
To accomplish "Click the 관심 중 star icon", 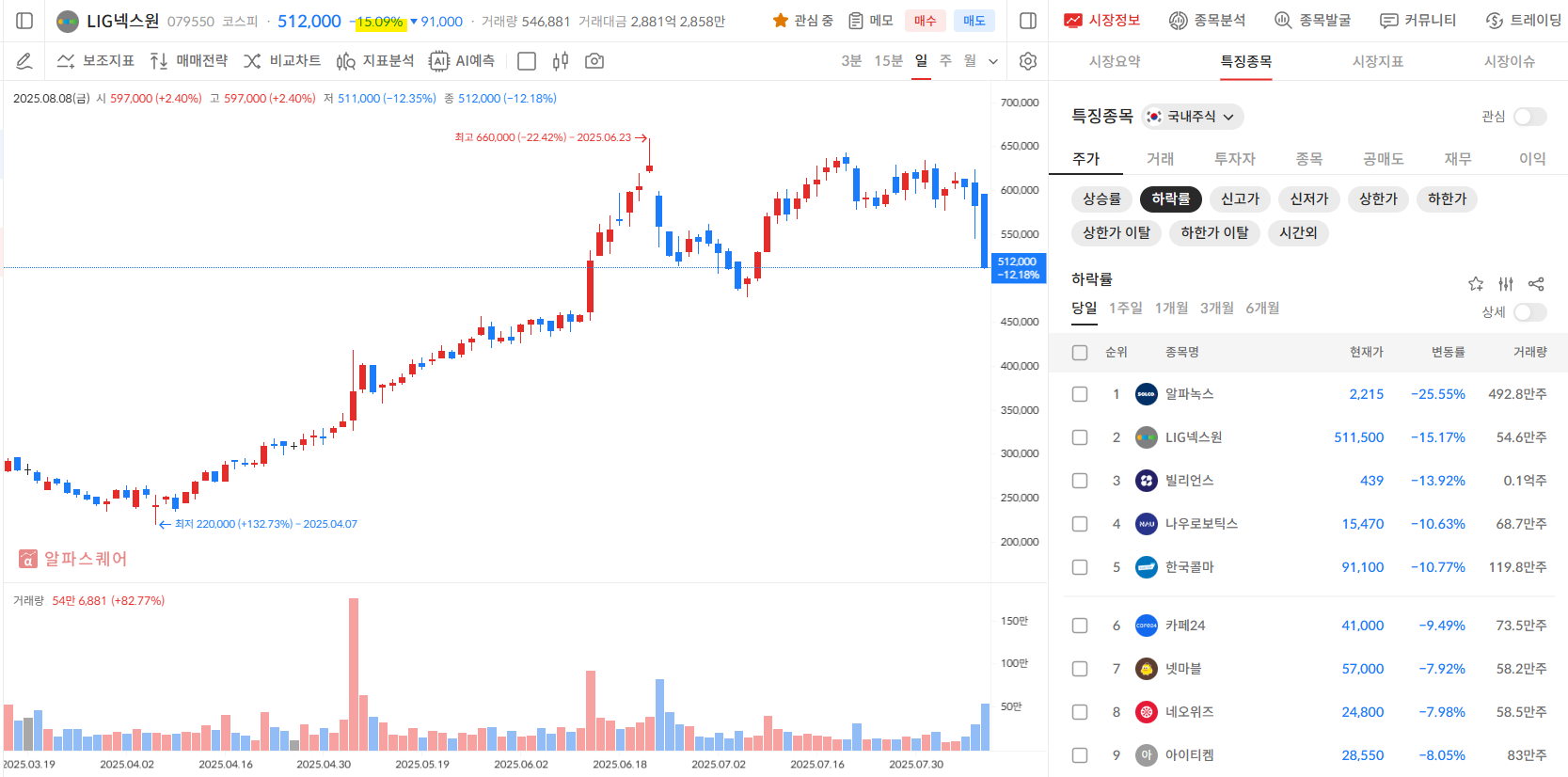I will click(x=780, y=21).
